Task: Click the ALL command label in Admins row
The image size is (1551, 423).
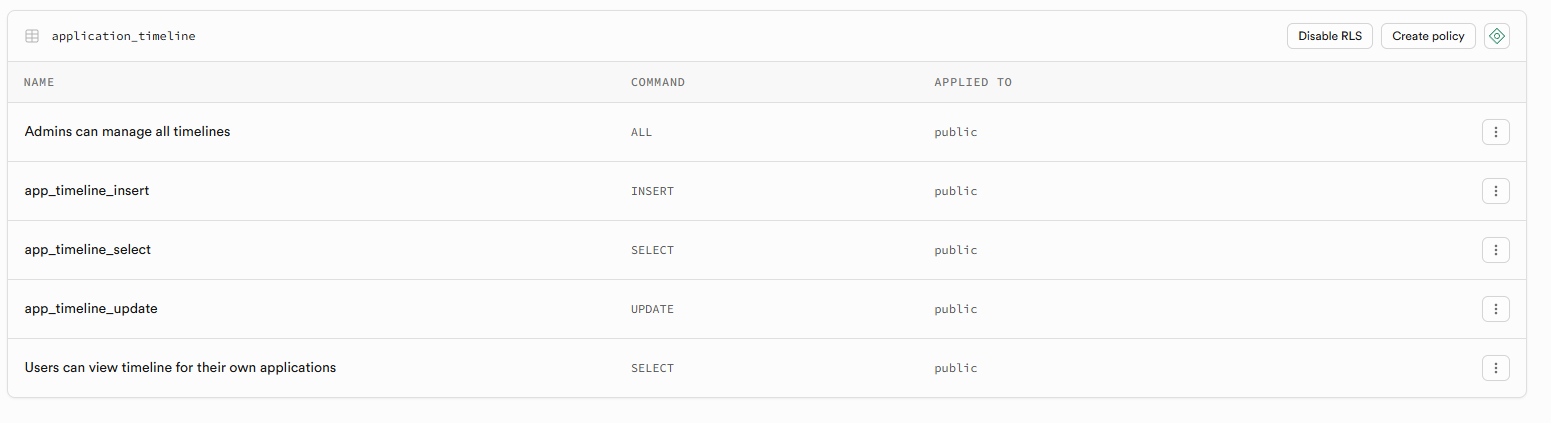Action: (x=641, y=132)
